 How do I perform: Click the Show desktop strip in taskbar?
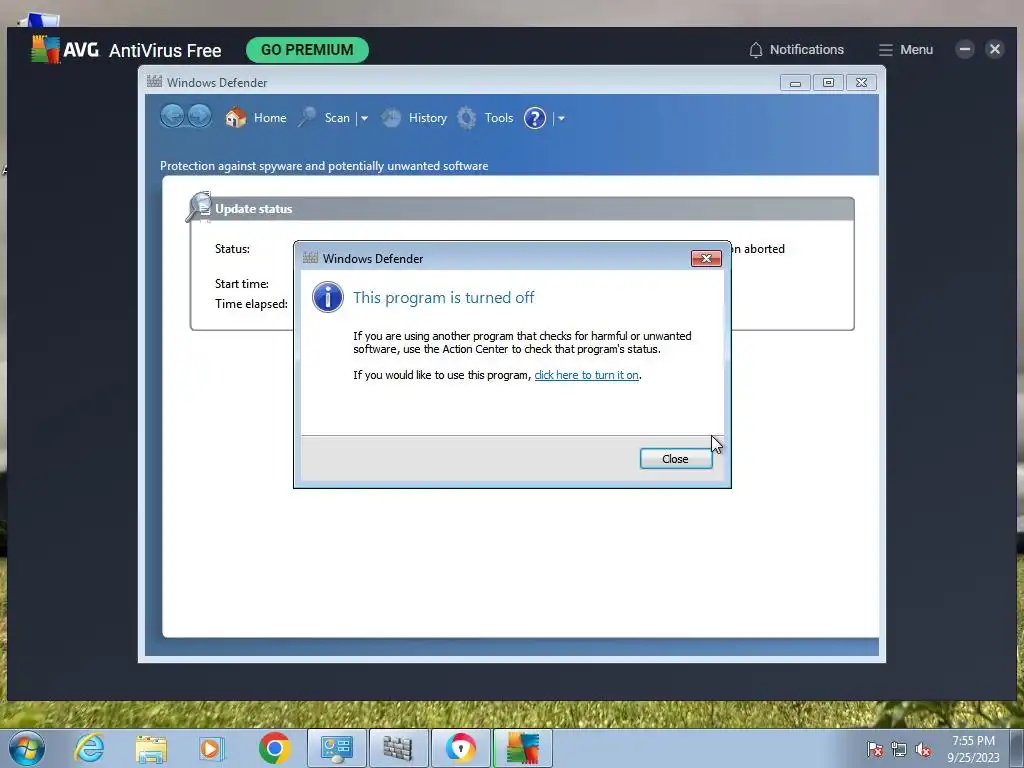(x=1016, y=749)
